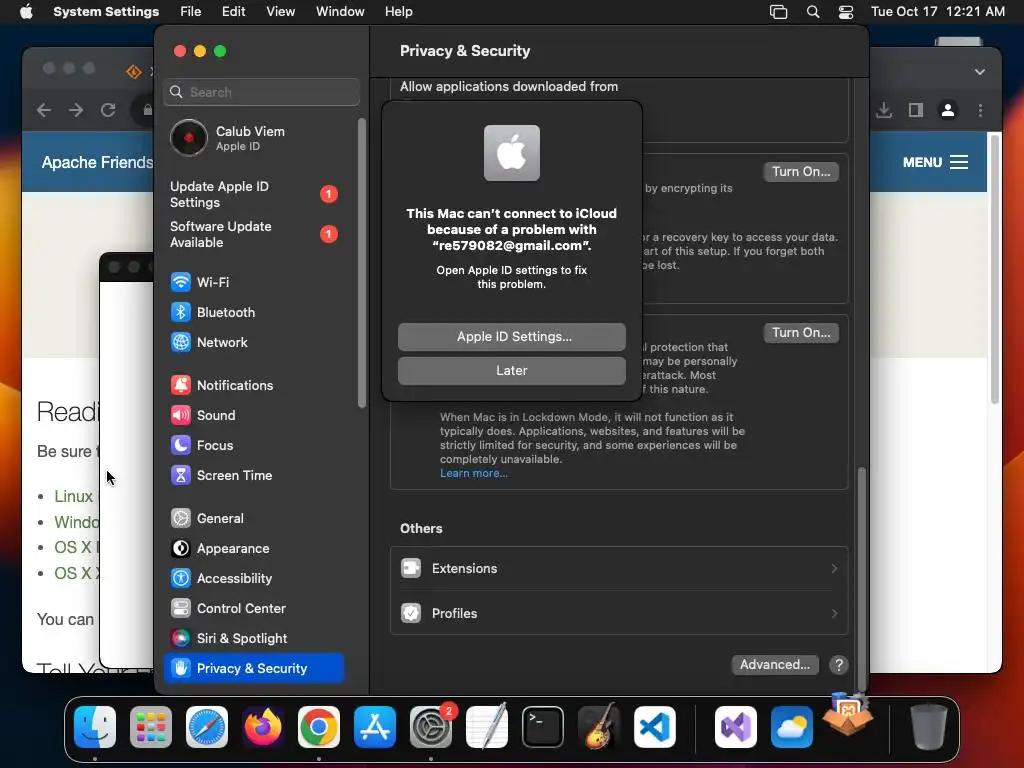Click System Settings icon in Dock

pos(431,727)
